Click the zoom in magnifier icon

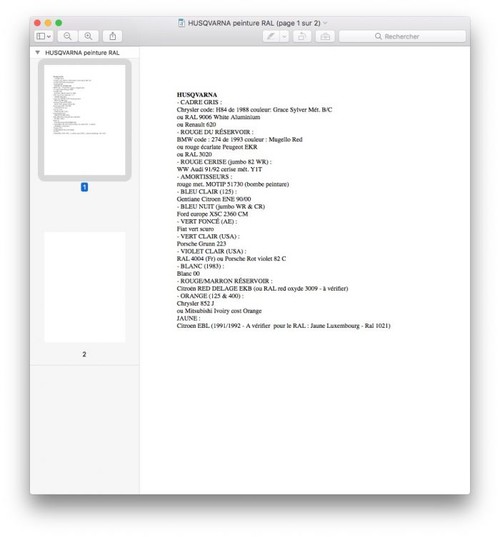(88, 36)
